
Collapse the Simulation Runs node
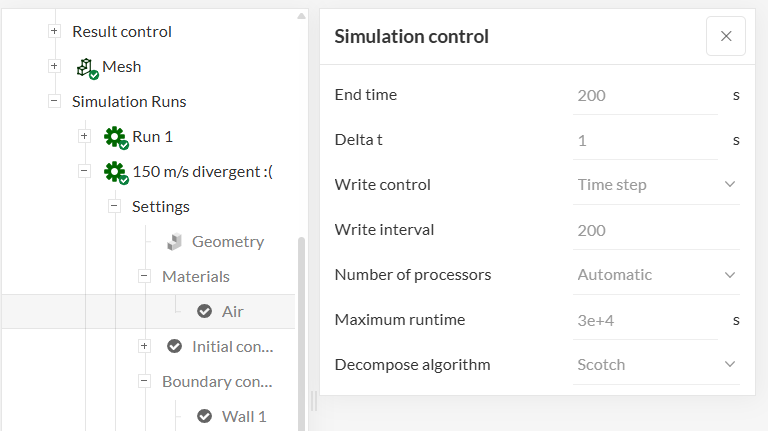pos(54,102)
